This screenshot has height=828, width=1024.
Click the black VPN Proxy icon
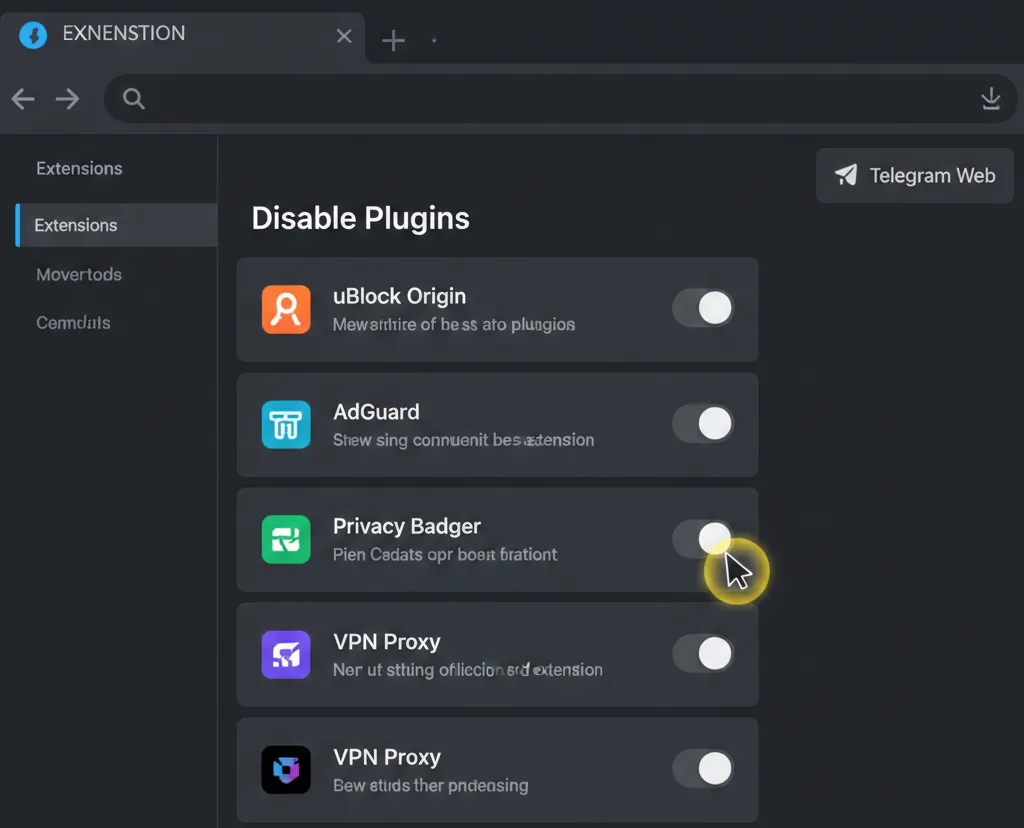(x=286, y=769)
